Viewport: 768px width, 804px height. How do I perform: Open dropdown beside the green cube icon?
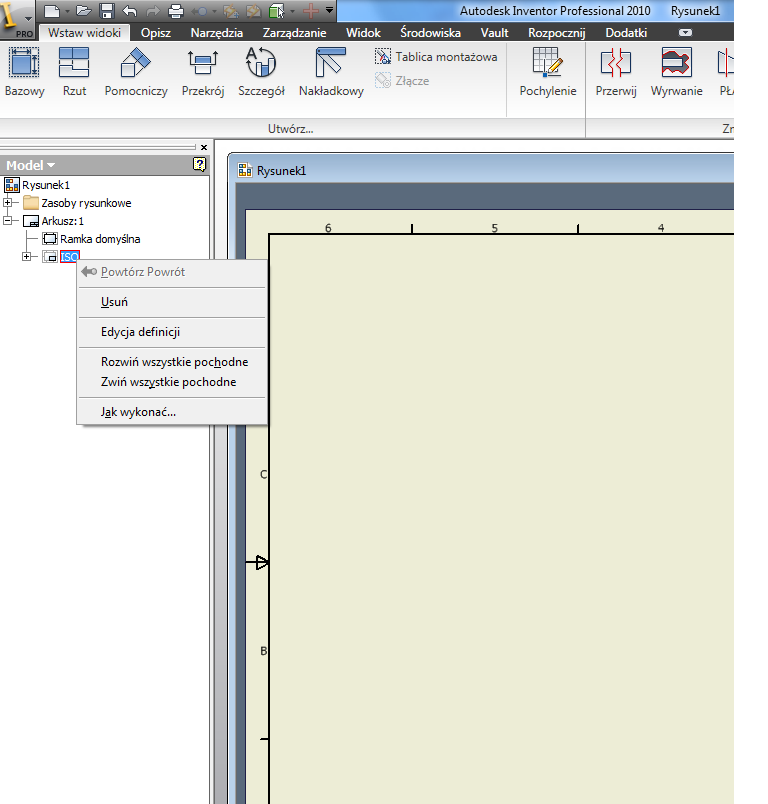point(292,11)
